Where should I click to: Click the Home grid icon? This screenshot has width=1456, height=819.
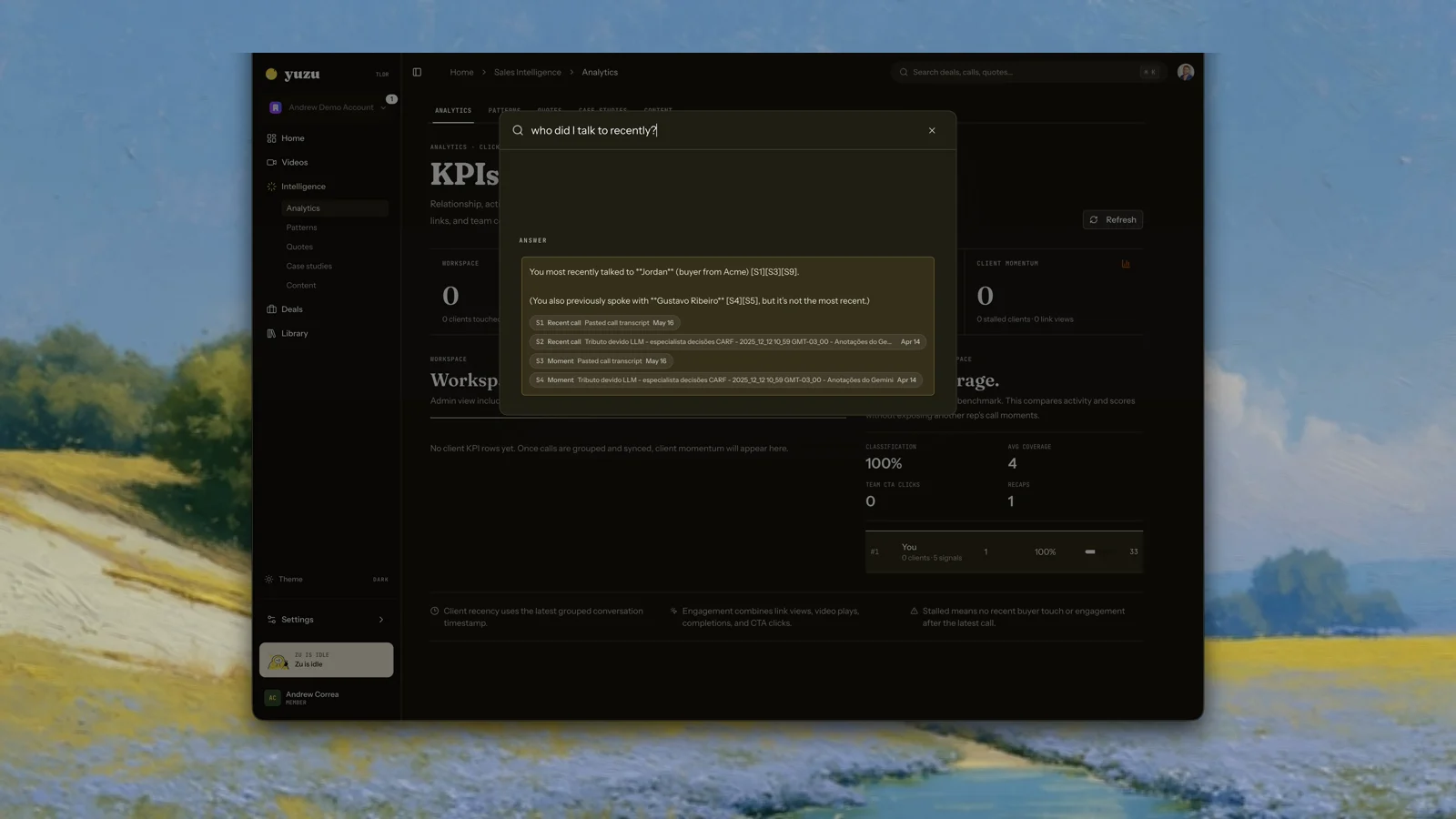[271, 138]
